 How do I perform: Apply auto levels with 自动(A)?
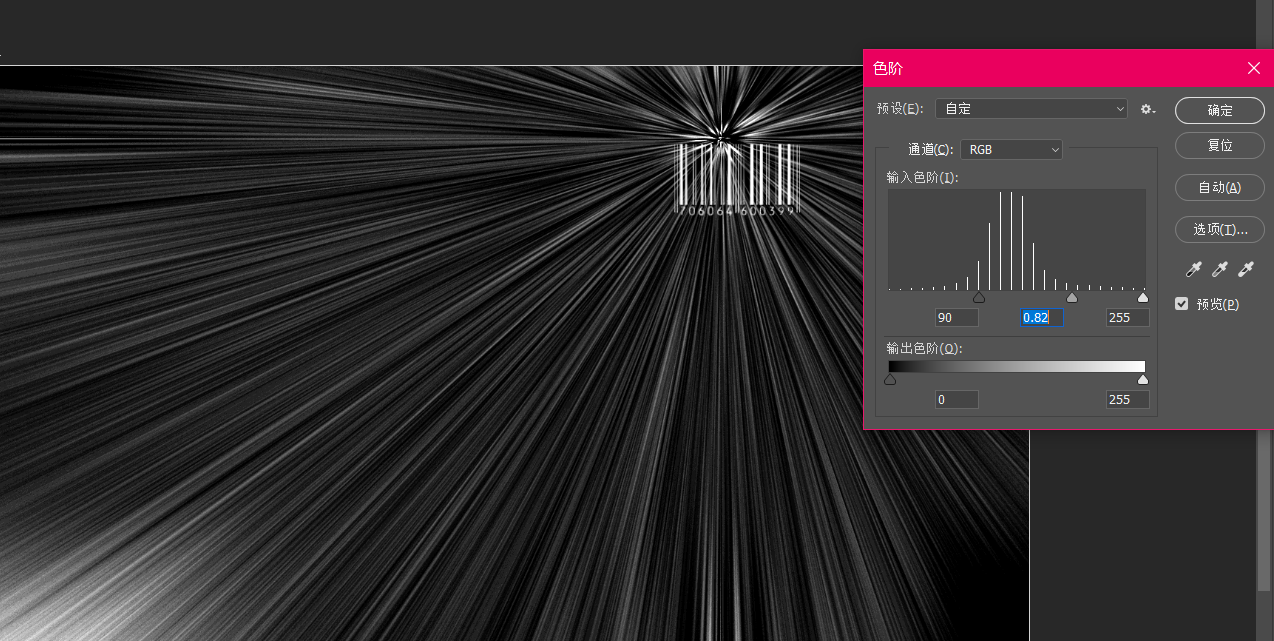(1220, 187)
